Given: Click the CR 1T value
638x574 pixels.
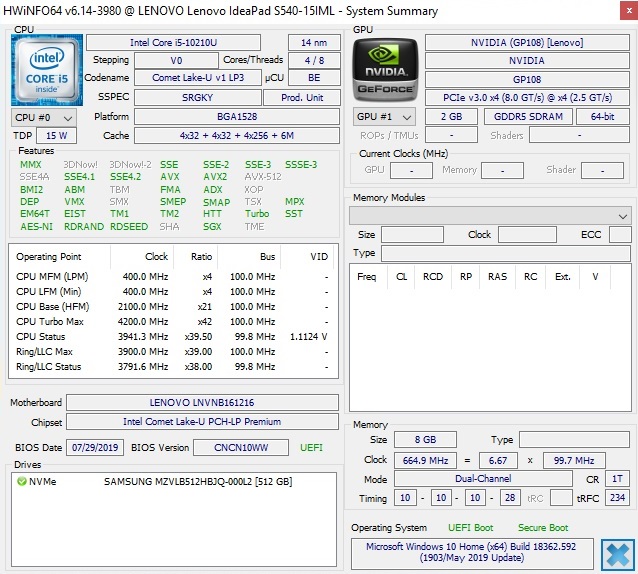Looking at the screenshot, I should (617, 479).
